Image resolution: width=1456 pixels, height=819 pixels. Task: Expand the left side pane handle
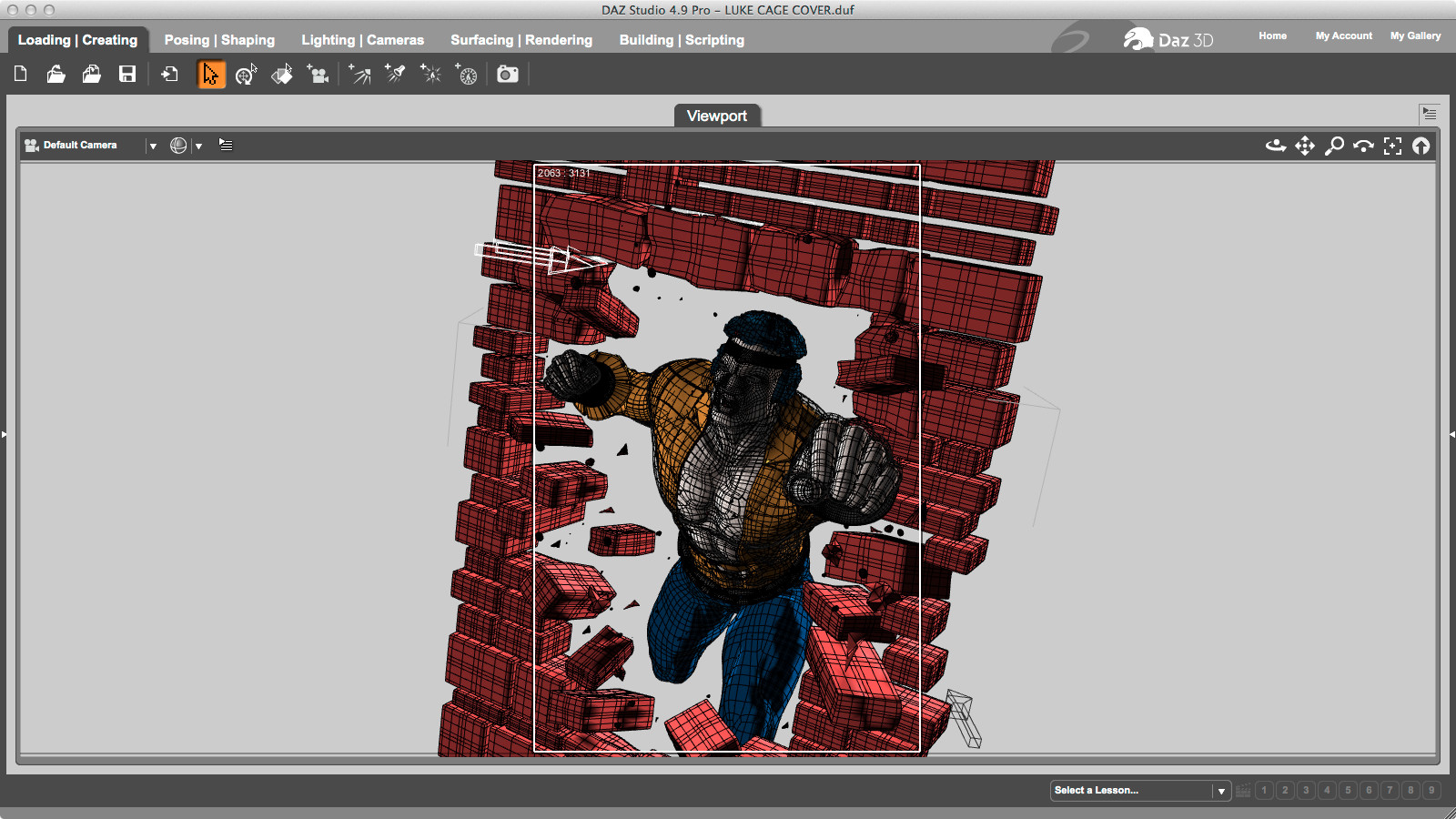4,434
